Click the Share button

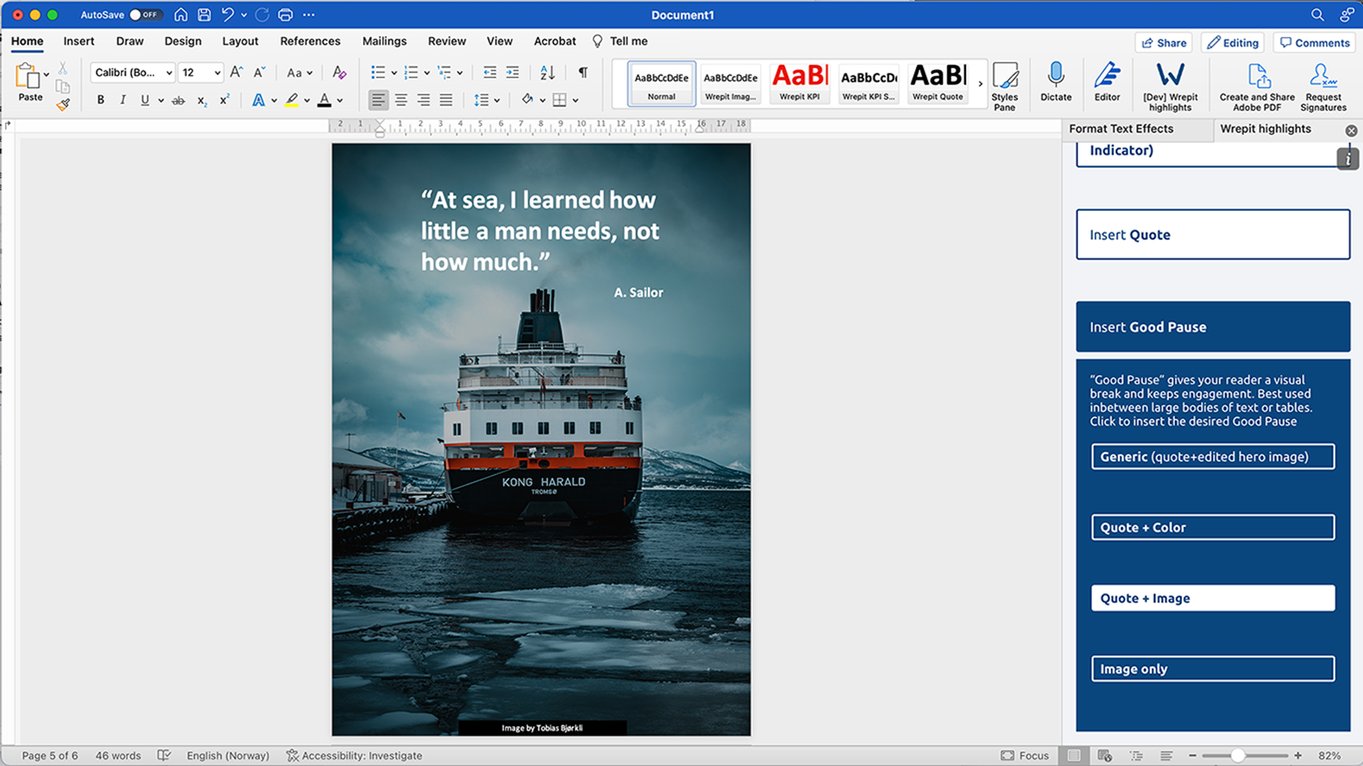(1163, 43)
